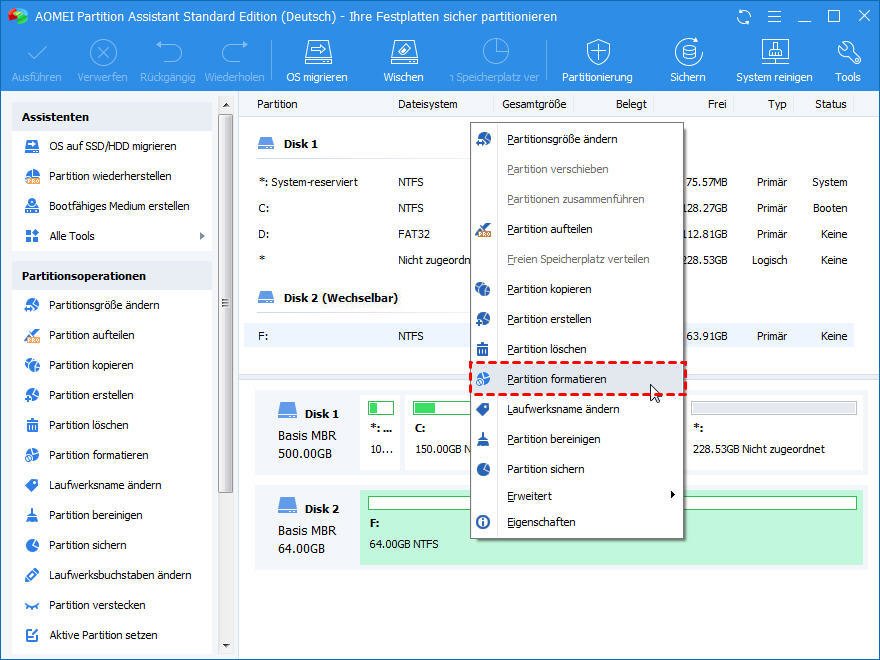Select Disk 1 Basis MBR 500.00GB label
880x660 pixels.
308,433
